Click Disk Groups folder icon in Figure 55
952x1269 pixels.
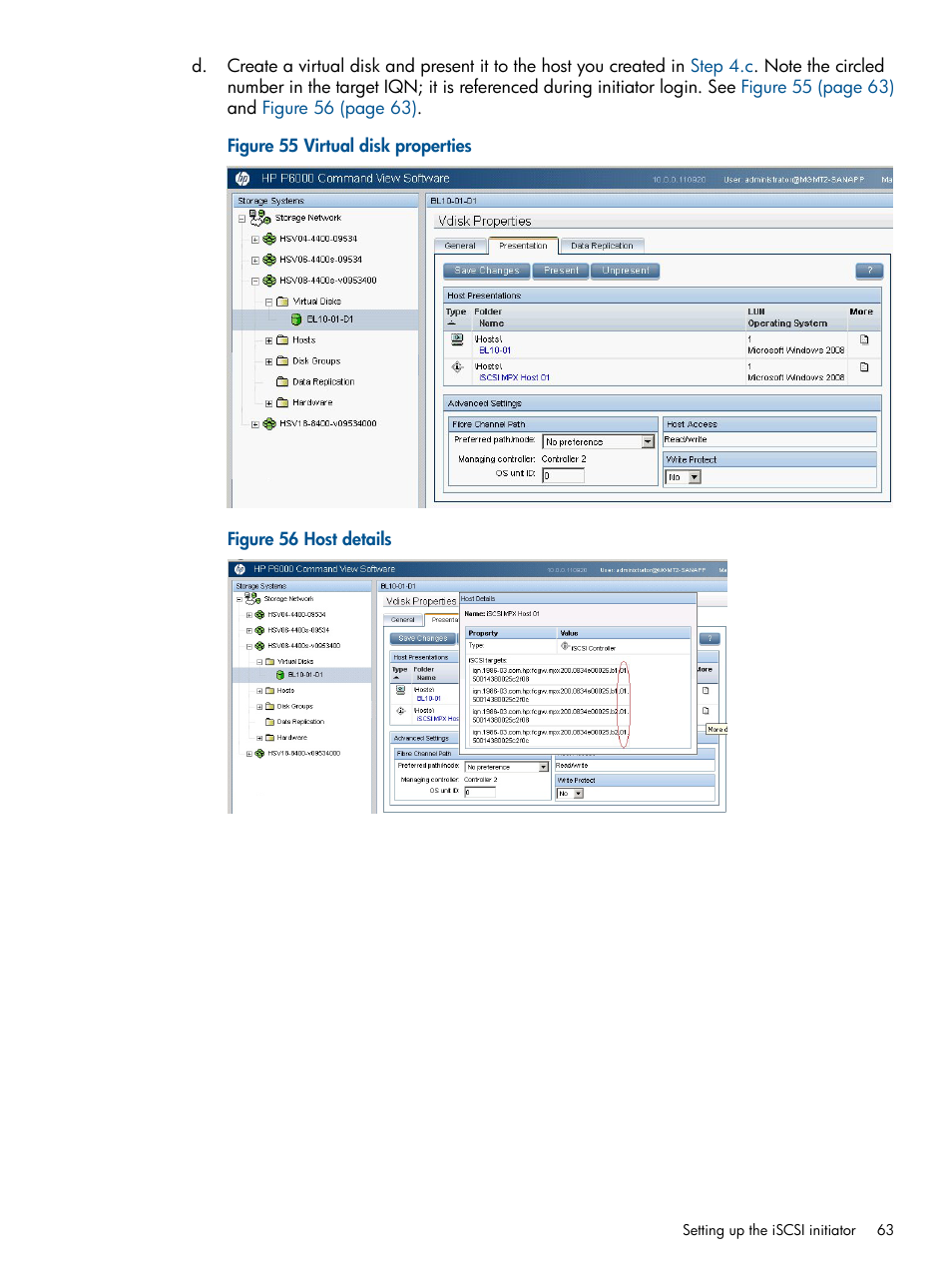pyautogui.click(x=282, y=361)
